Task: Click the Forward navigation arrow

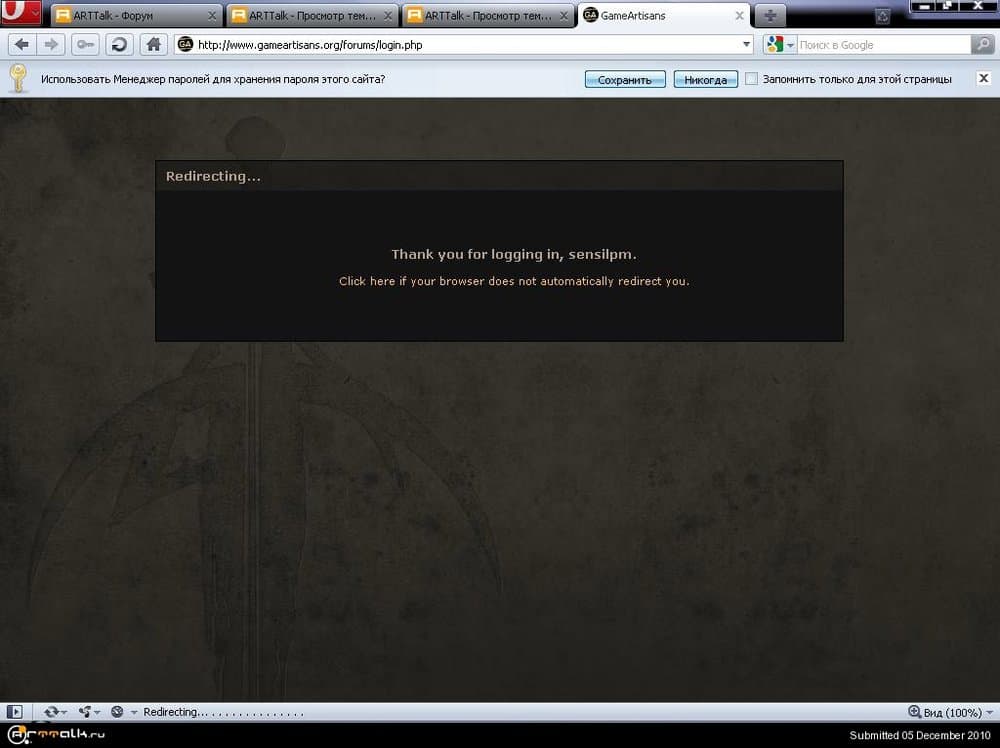Action: pos(52,45)
